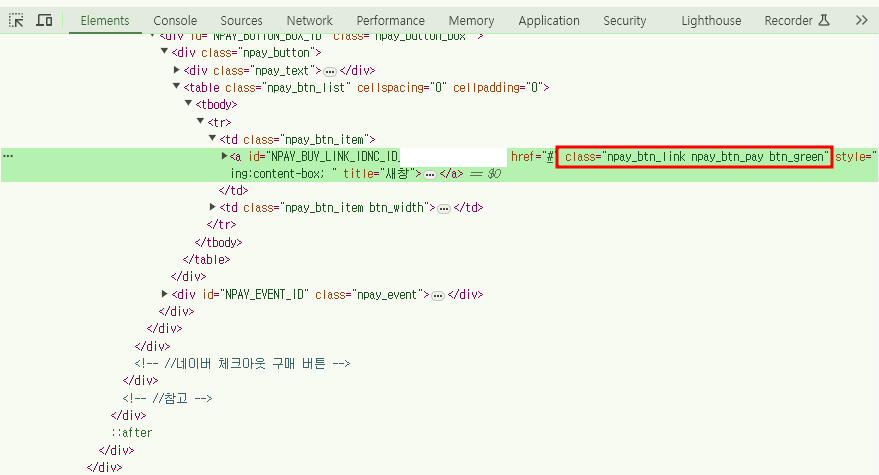Click the == $0 selected node marker

pyautogui.click(x=485, y=174)
